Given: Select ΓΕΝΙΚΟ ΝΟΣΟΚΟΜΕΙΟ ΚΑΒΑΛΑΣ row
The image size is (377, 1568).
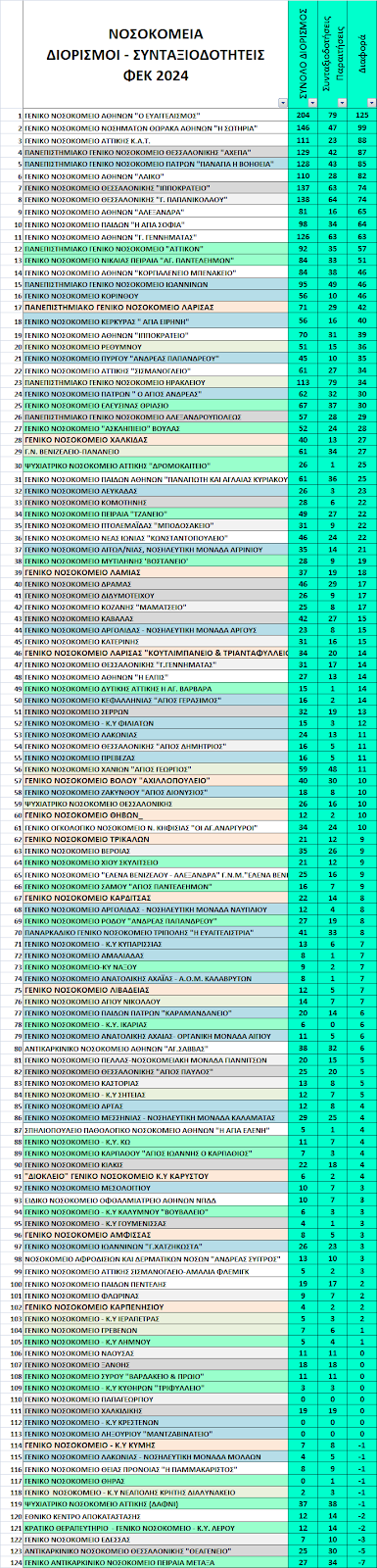Looking at the screenshot, I should (x=188, y=619).
